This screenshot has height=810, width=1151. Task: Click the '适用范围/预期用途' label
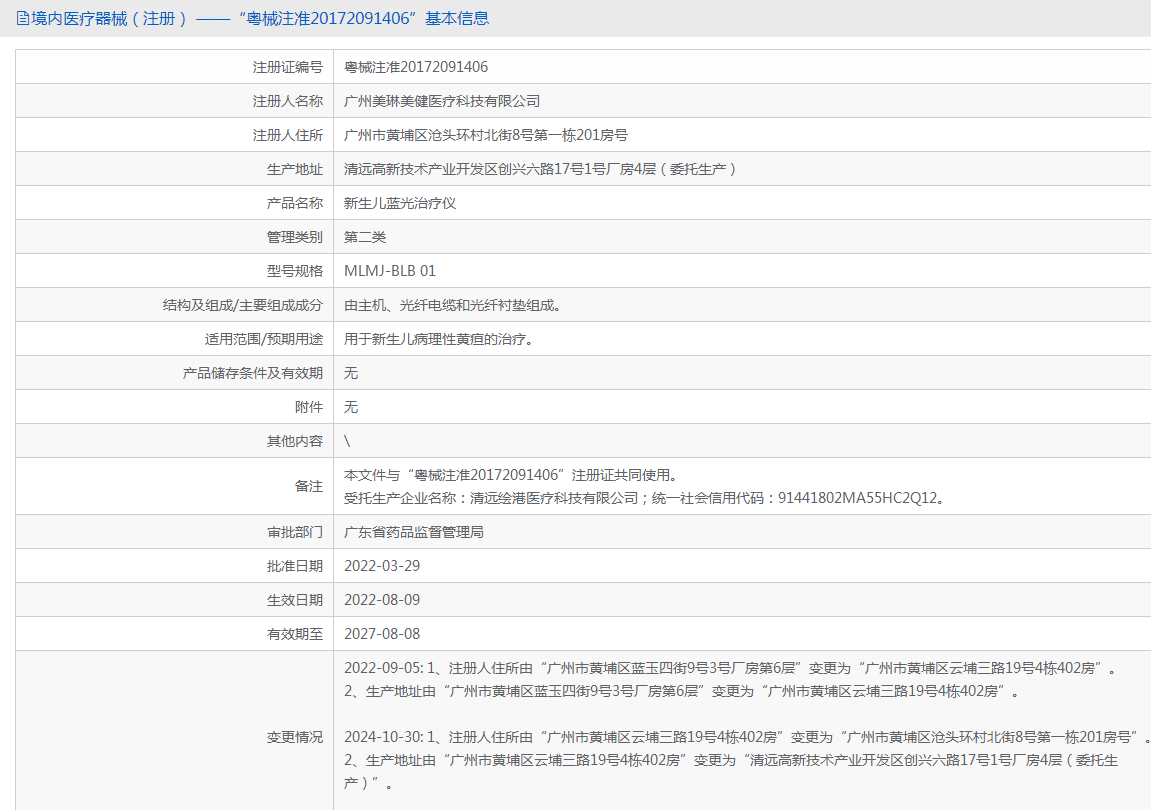click(264, 339)
